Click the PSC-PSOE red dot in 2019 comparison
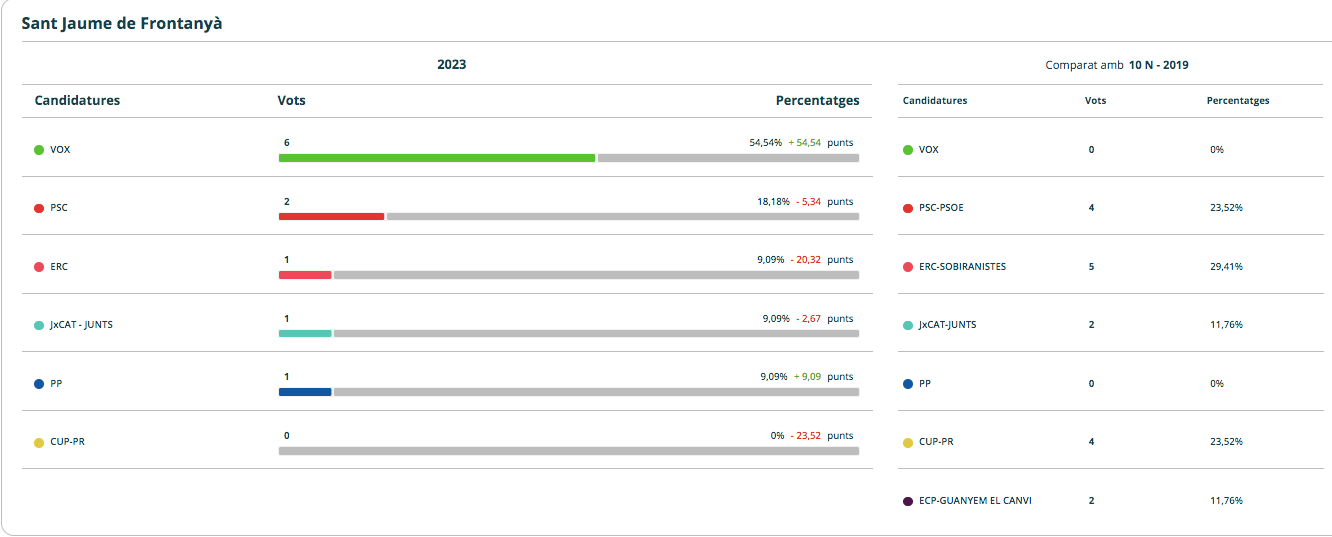Viewport: 1332px width, 537px height. pyautogui.click(x=908, y=208)
